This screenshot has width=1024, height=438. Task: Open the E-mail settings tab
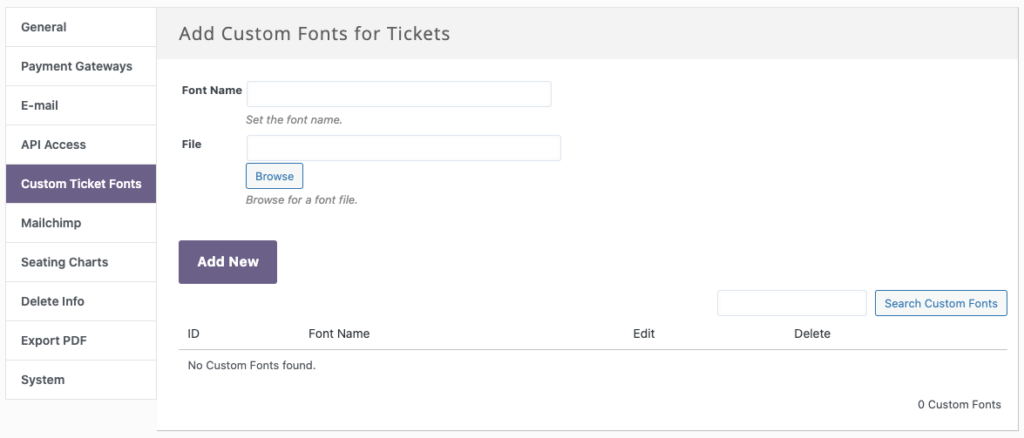coord(81,106)
